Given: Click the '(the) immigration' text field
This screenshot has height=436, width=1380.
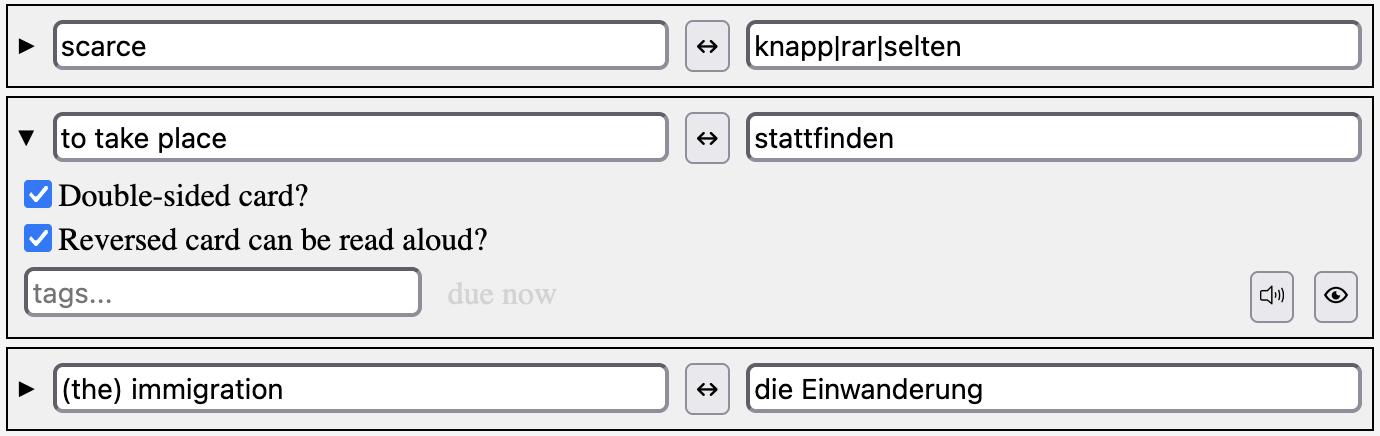Looking at the screenshot, I should coord(360,389).
